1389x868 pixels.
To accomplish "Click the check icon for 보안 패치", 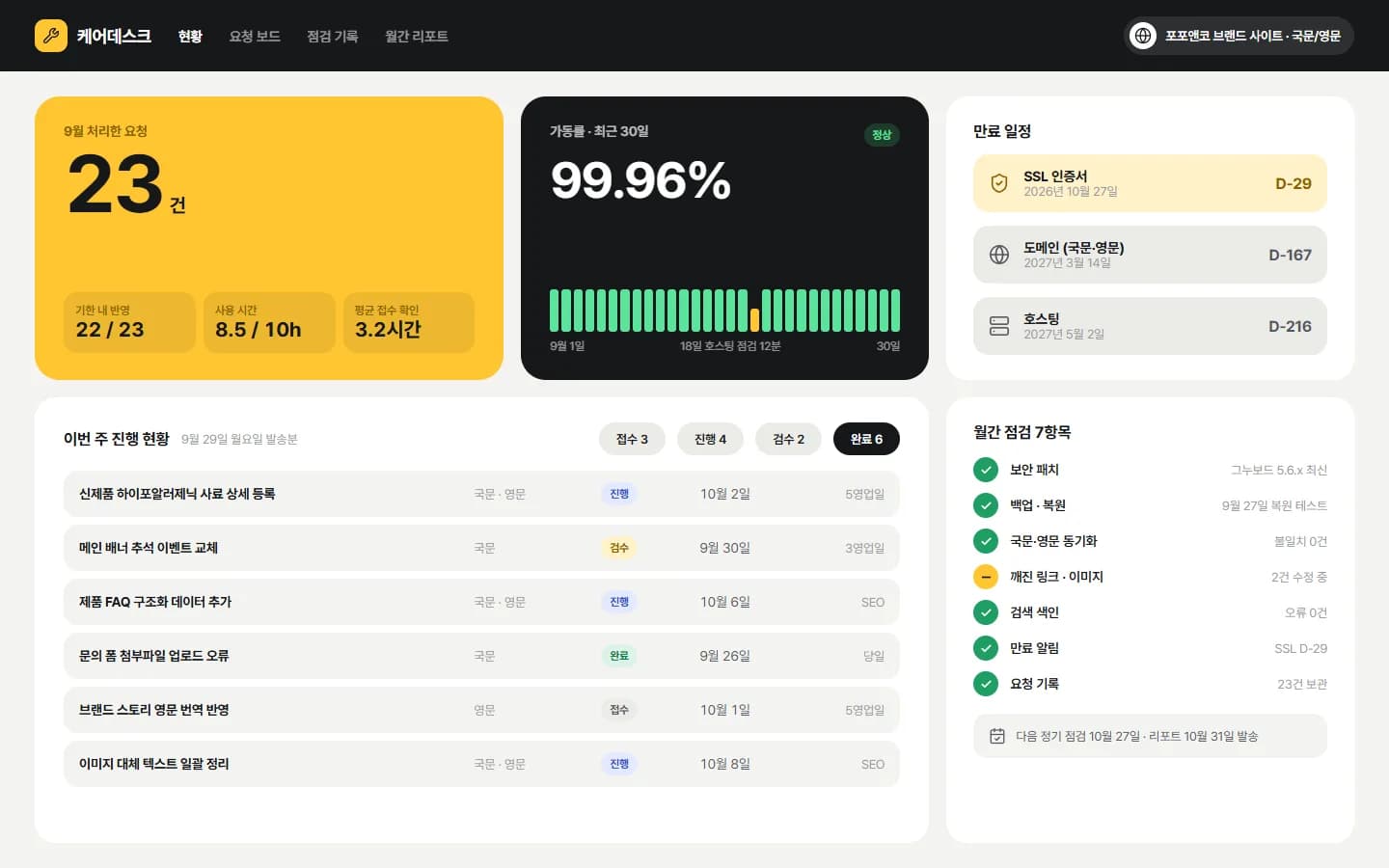I will [986, 470].
